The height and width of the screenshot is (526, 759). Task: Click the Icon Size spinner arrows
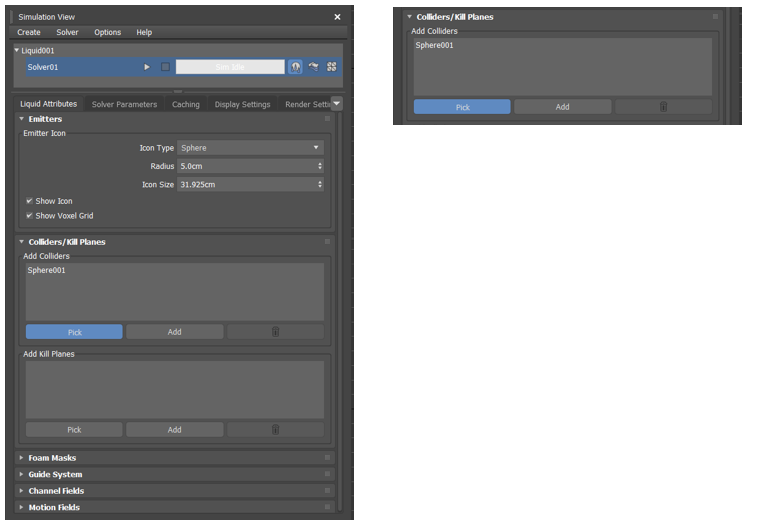[320, 184]
